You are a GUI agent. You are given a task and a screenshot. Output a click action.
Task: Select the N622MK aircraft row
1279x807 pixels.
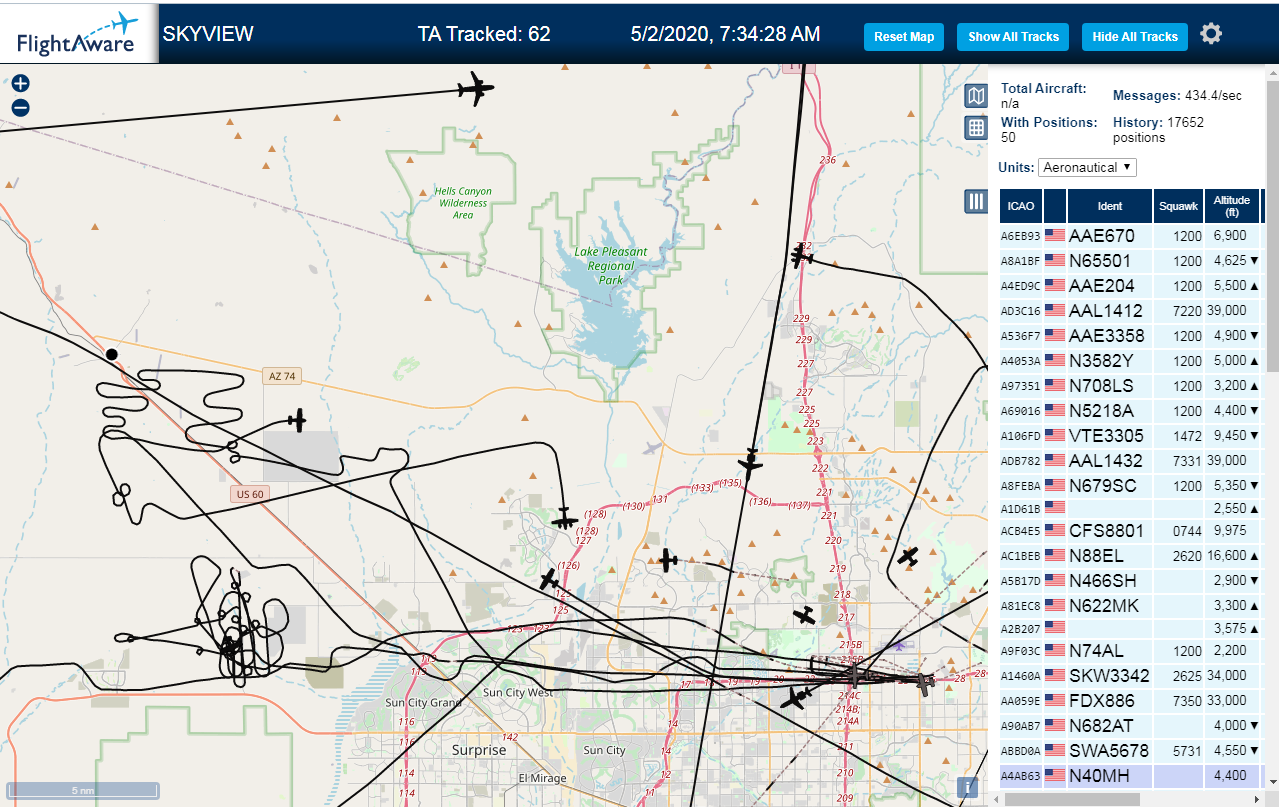[1130, 606]
